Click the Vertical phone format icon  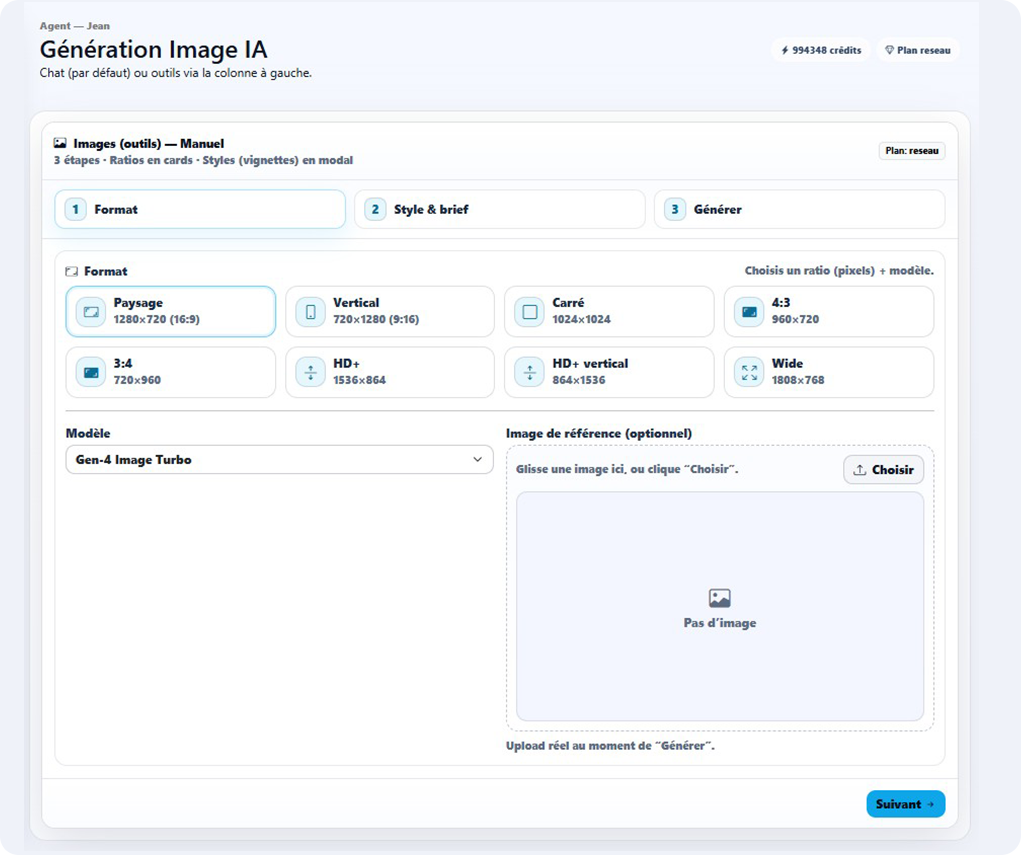[310, 312]
